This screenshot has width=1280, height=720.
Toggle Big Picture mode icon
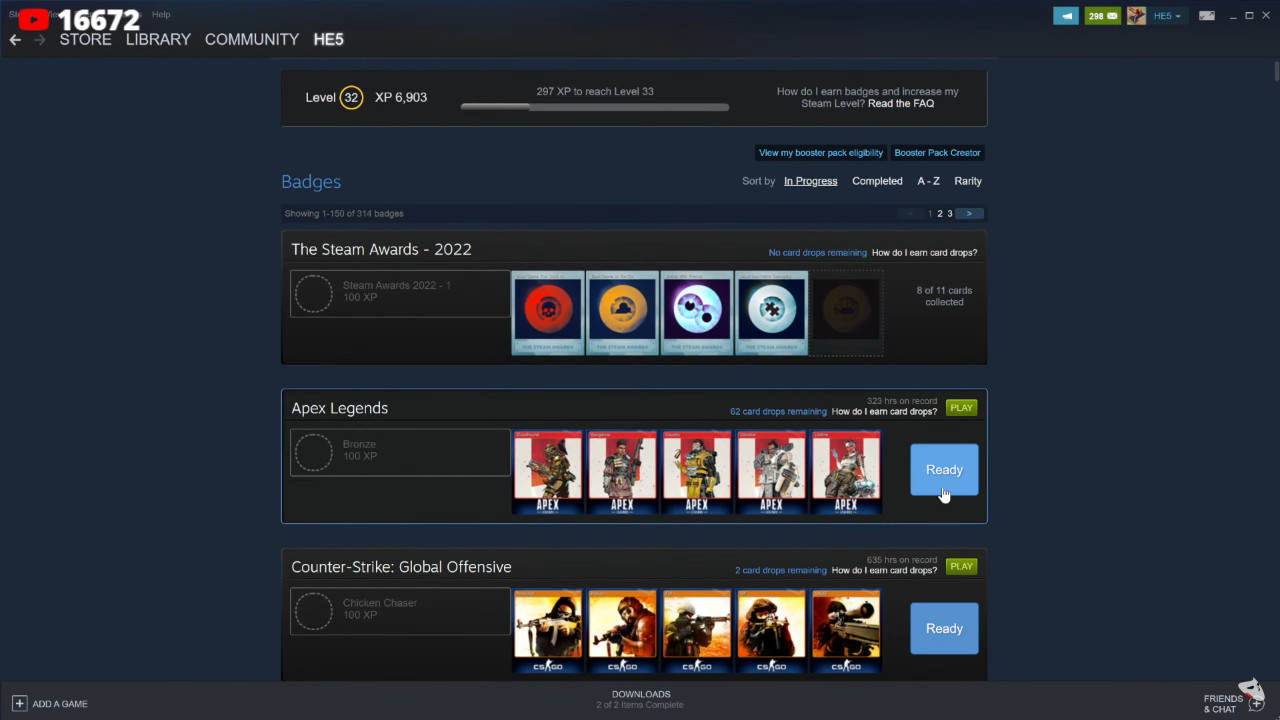point(1207,16)
